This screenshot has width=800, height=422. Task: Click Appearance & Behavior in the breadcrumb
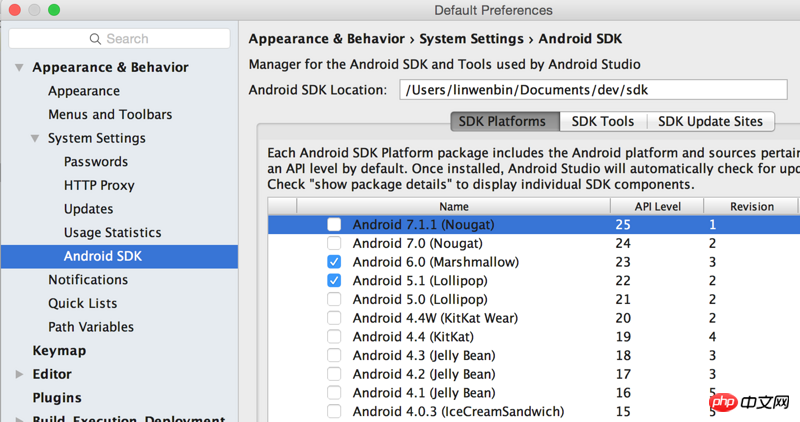click(x=327, y=39)
